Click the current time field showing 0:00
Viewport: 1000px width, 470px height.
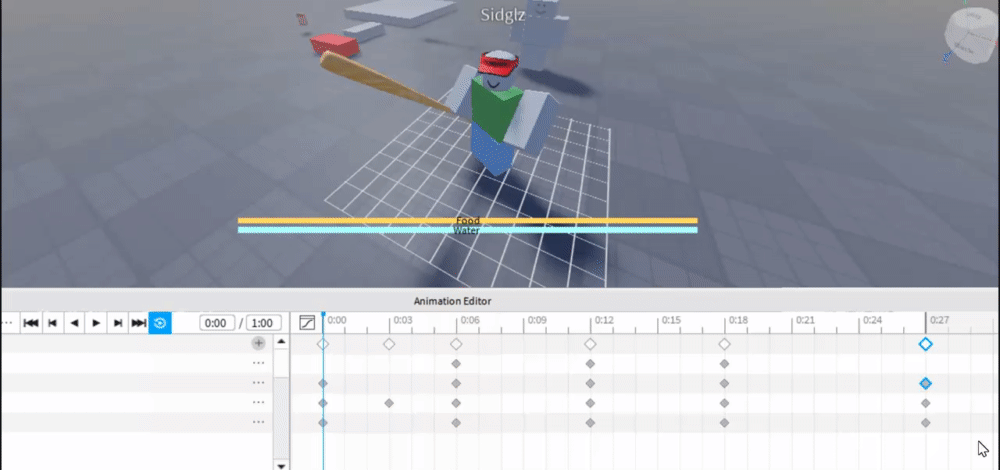217,323
